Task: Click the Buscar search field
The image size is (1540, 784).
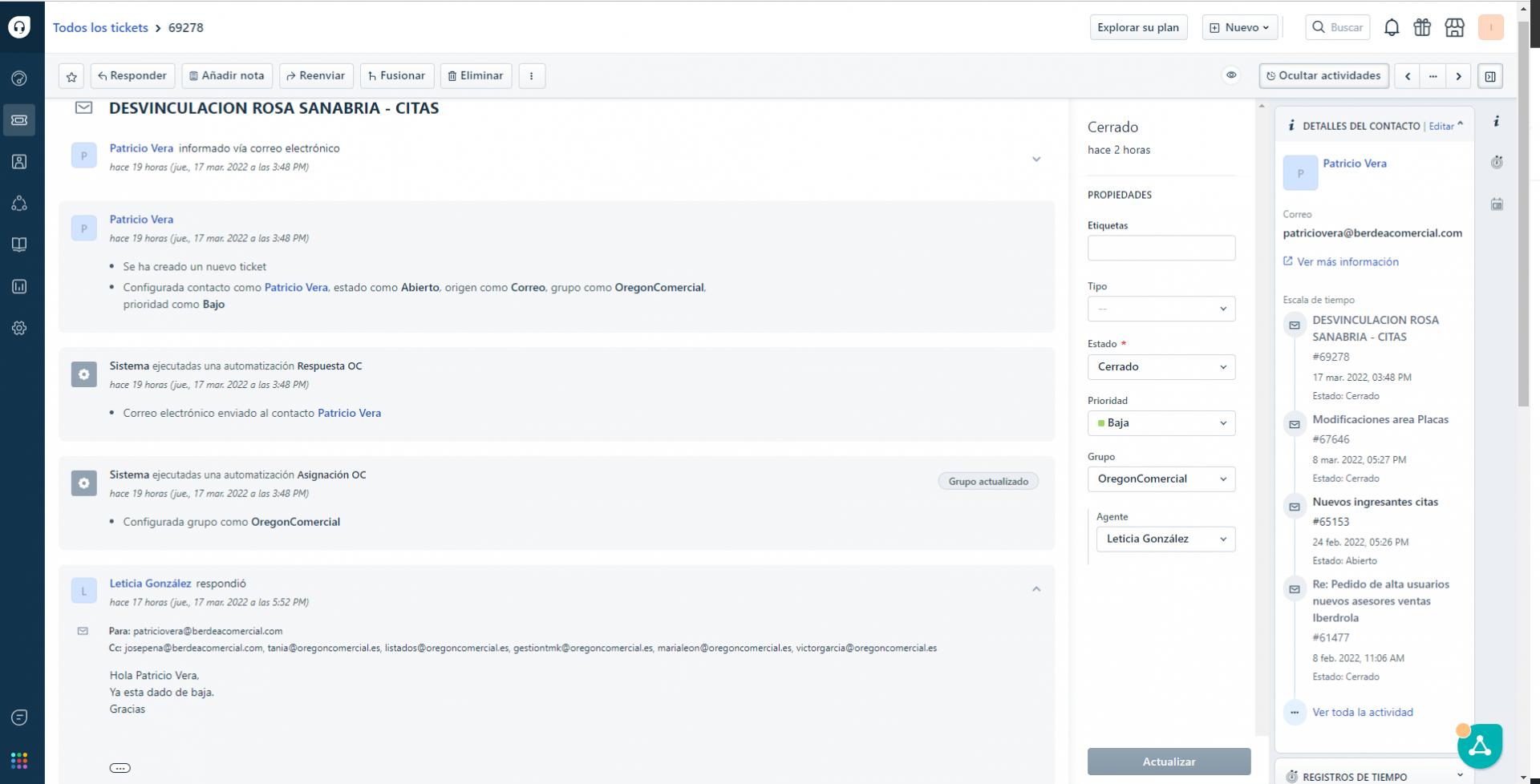Action: click(x=1338, y=27)
